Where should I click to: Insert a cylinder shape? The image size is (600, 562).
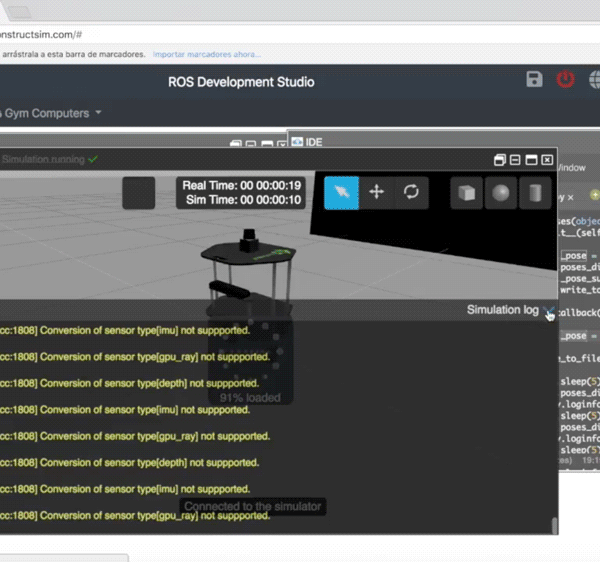(x=535, y=193)
